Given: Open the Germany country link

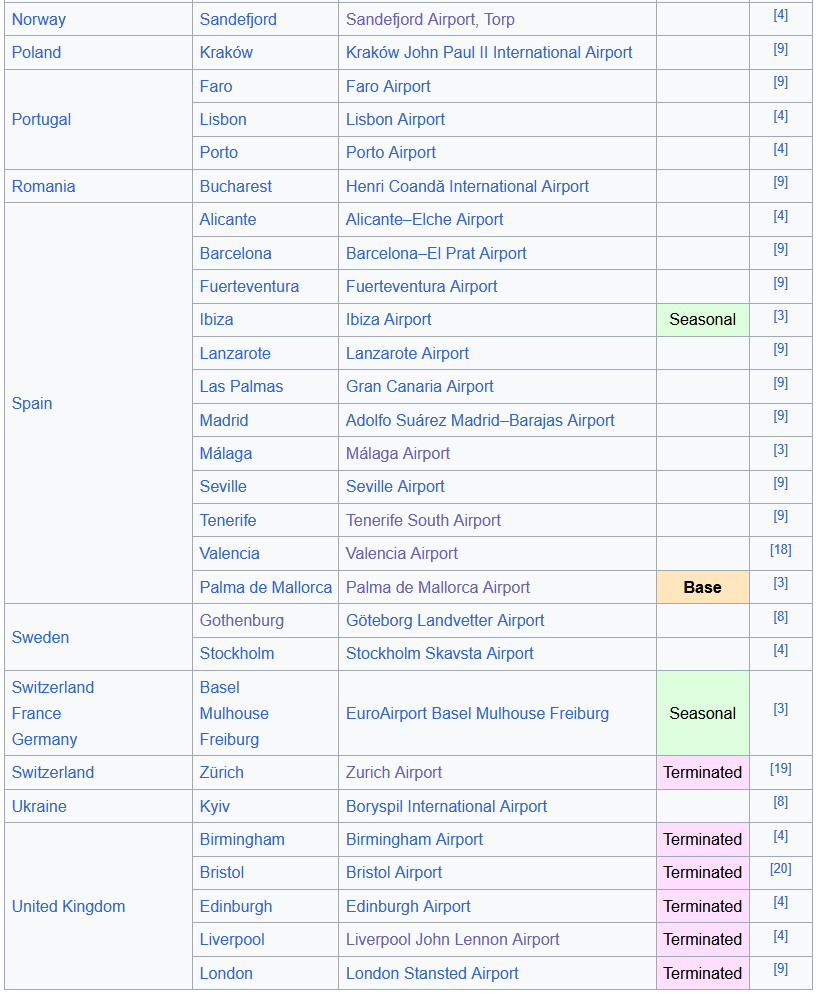Looking at the screenshot, I should (x=45, y=739).
